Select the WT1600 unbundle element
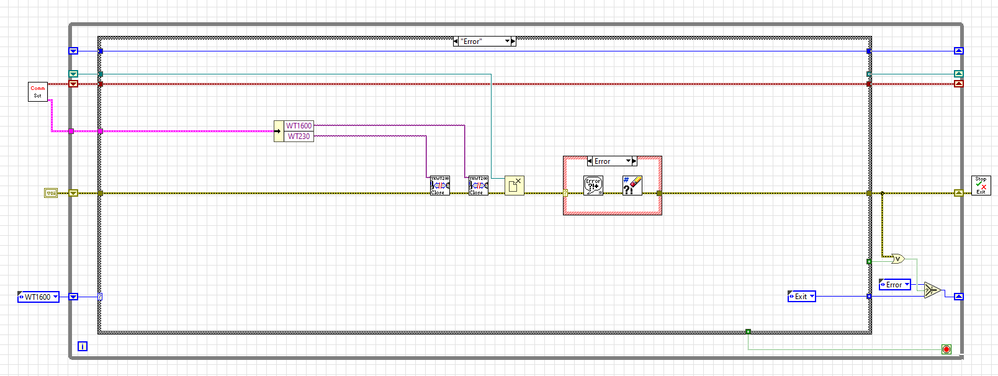Image resolution: width=998 pixels, height=376 pixels. pyautogui.click(x=299, y=126)
